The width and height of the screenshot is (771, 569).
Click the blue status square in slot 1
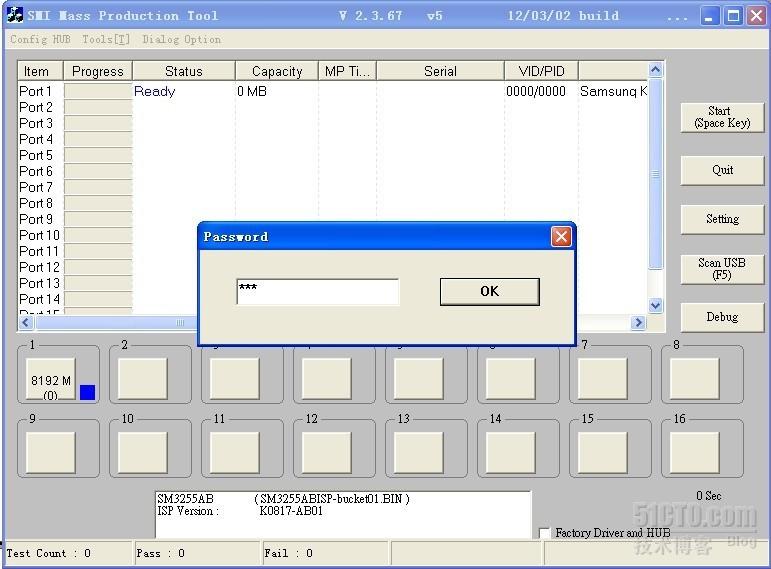tap(87, 392)
